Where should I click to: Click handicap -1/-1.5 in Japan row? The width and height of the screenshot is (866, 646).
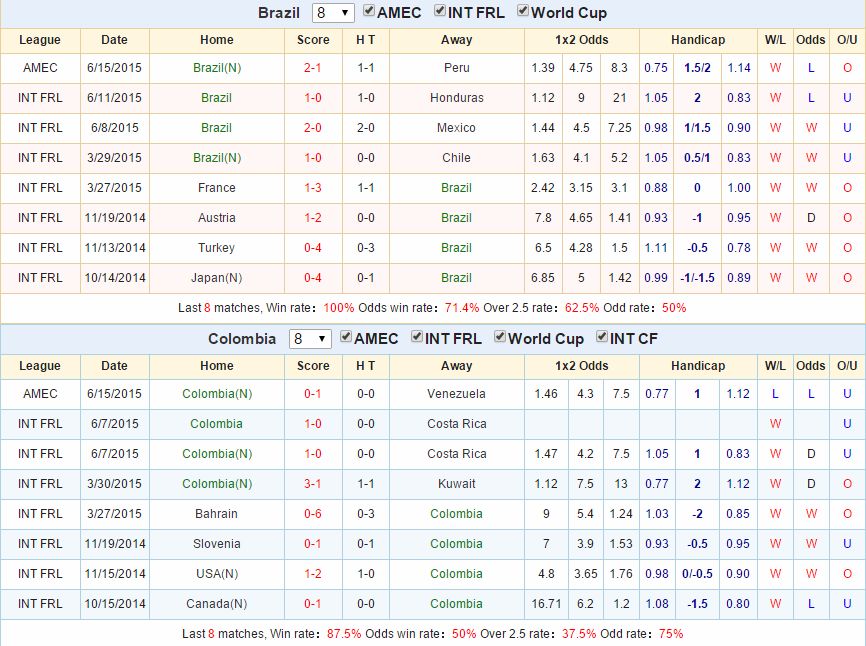[697, 278]
